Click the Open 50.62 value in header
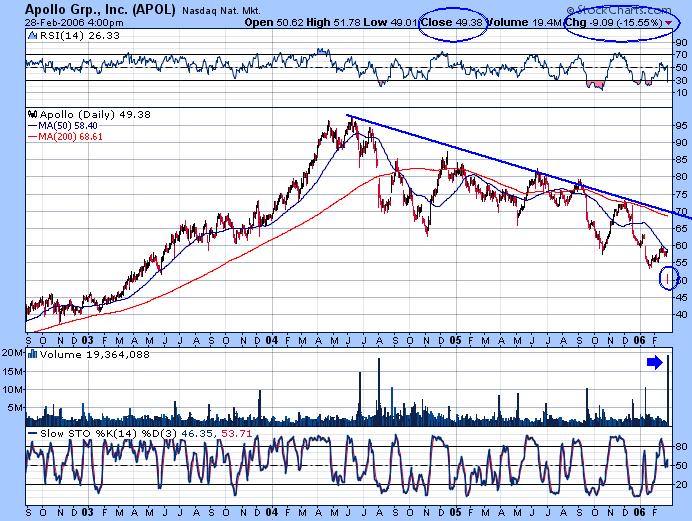Viewport: 692px width, 521px height. 274,22
